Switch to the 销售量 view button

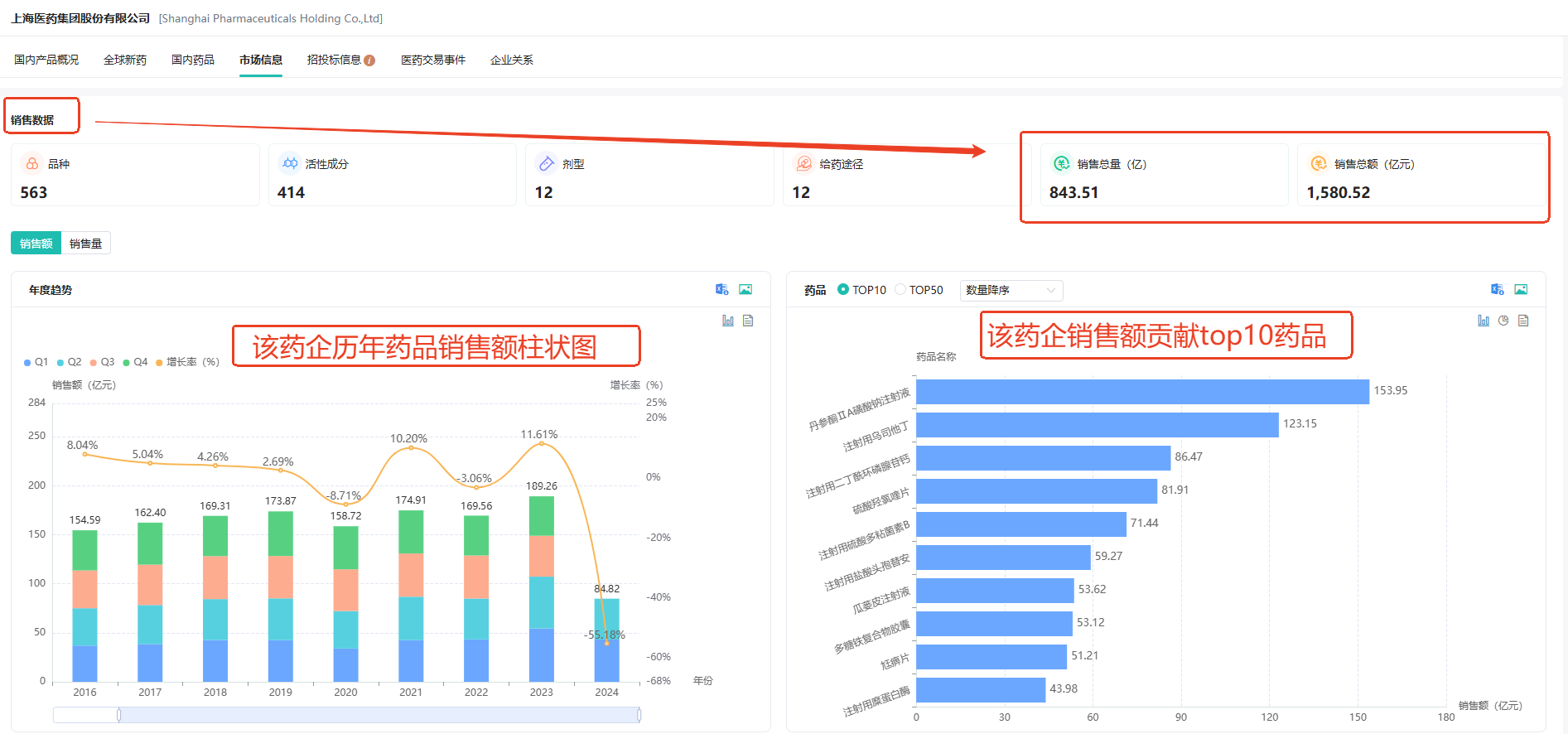click(85, 244)
